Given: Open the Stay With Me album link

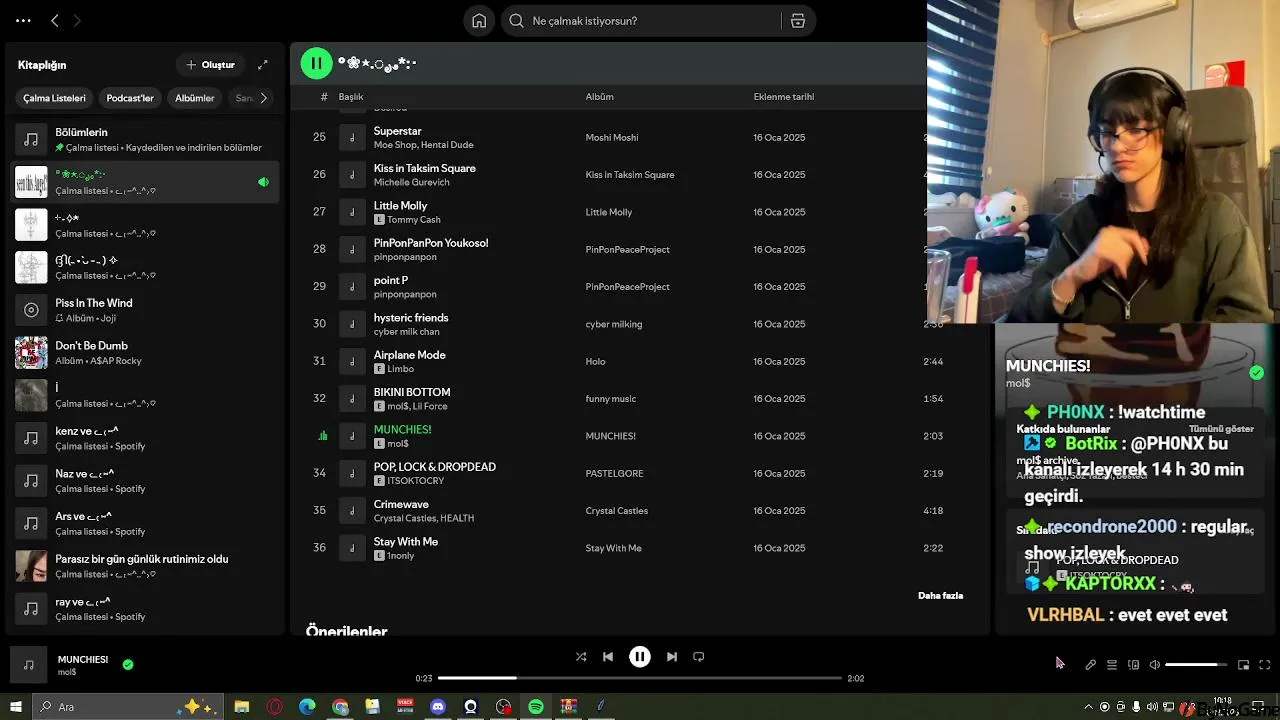Looking at the screenshot, I should click(613, 548).
